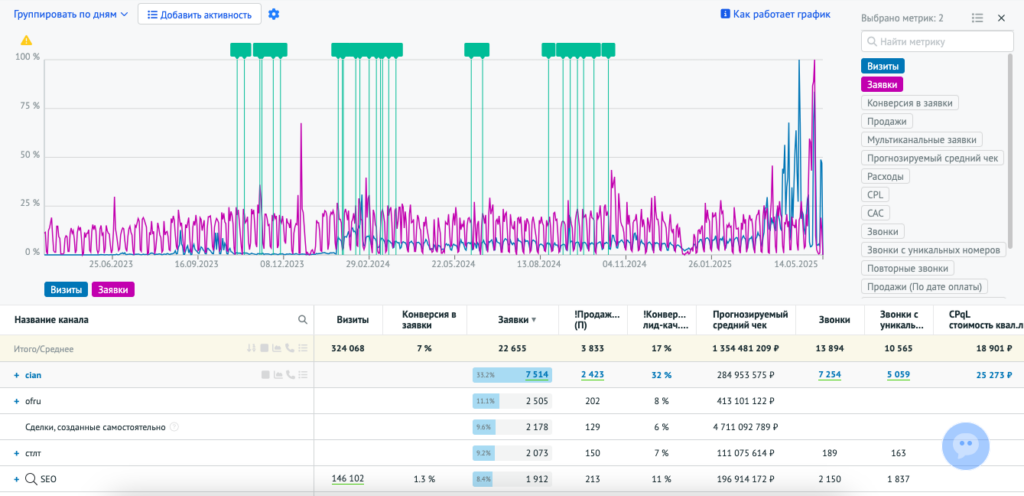This screenshot has width=1024, height=496.
Task: Toggle the Визиты metric in metrics list
Action: pos(883,66)
